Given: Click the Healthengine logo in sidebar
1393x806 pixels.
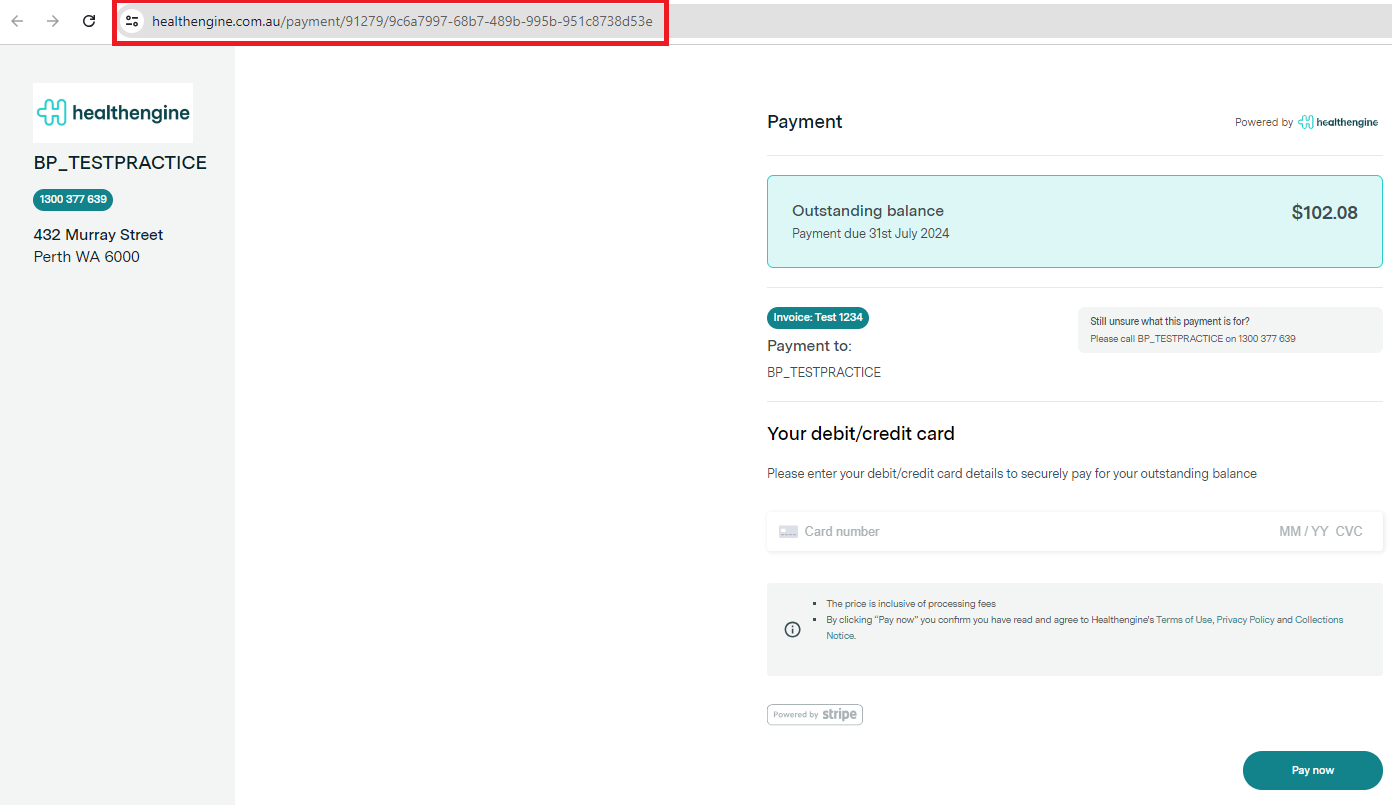Looking at the screenshot, I should pyautogui.click(x=113, y=113).
